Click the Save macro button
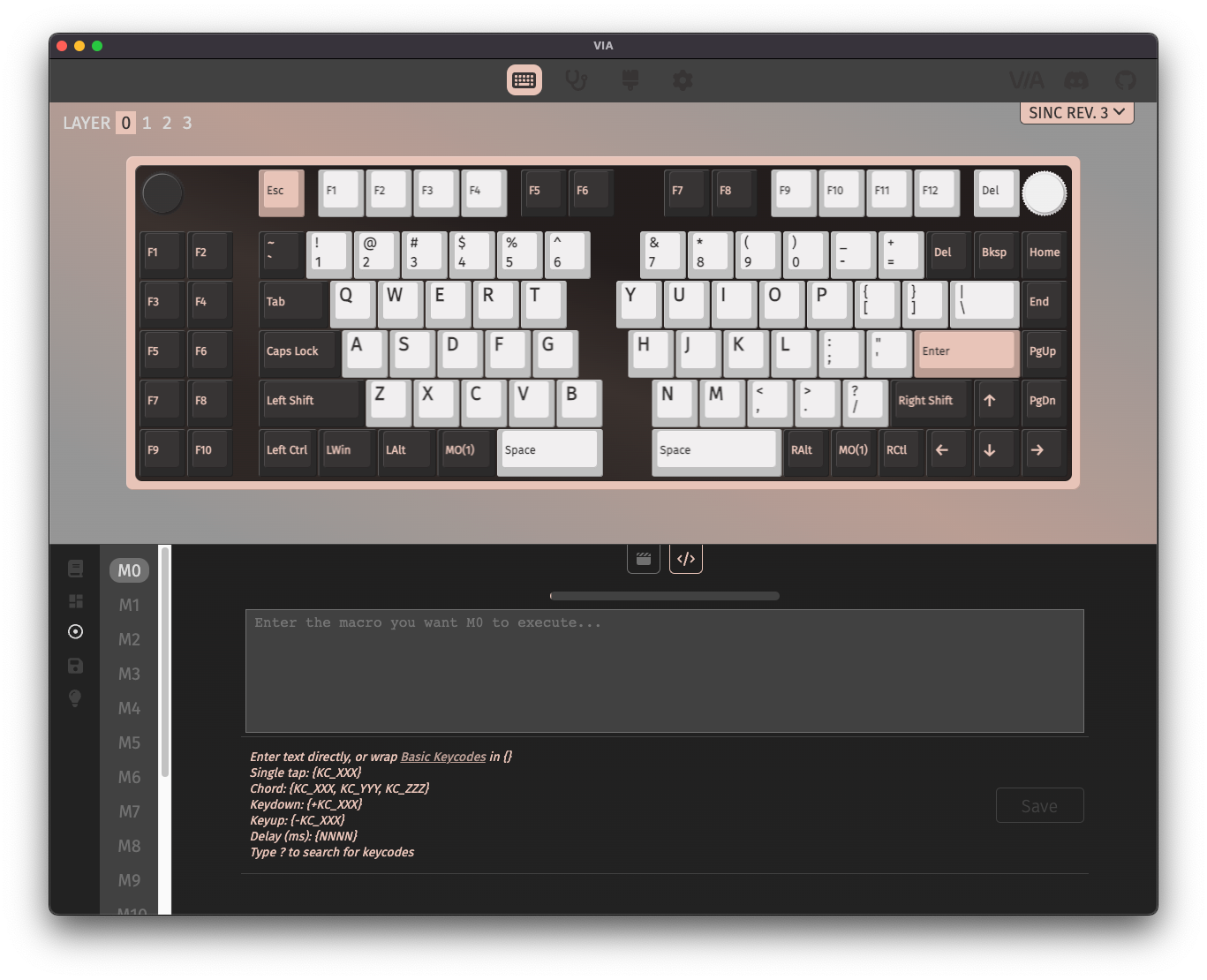 tap(1039, 805)
